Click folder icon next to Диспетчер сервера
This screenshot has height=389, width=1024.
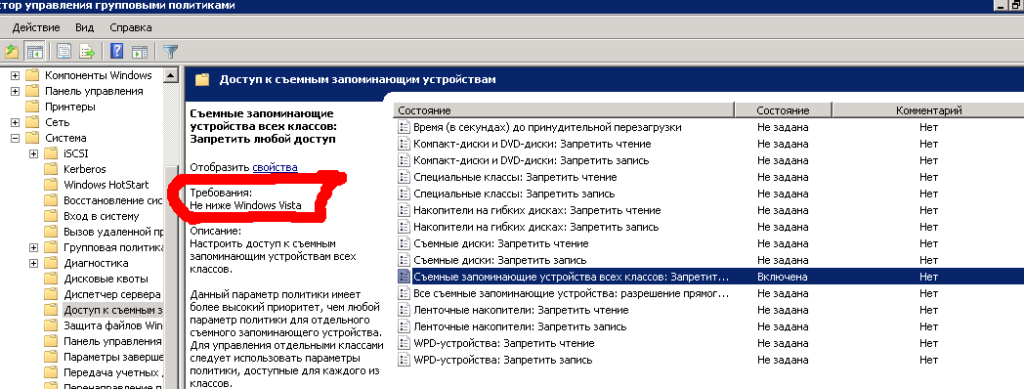[51, 294]
